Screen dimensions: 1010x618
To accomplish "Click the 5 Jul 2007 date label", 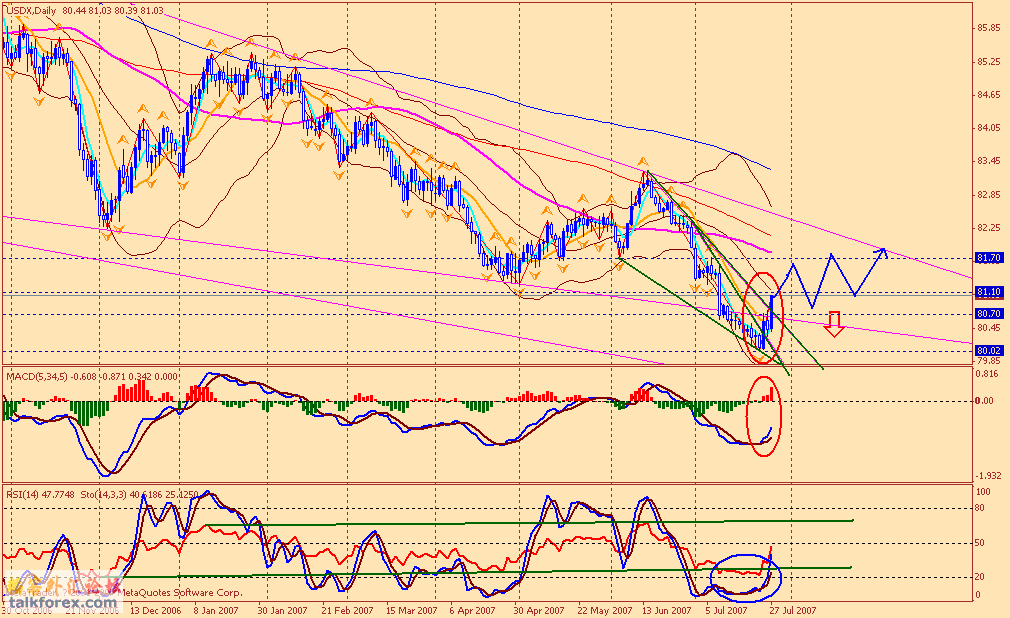I will pos(726,610).
